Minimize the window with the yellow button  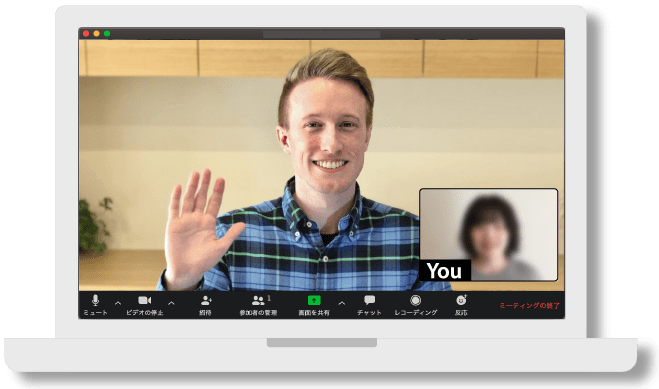tap(97, 34)
